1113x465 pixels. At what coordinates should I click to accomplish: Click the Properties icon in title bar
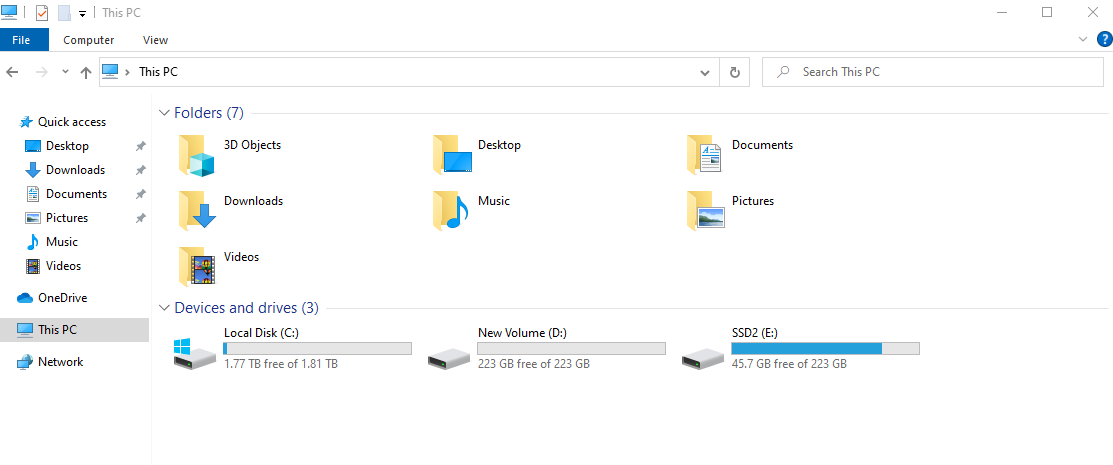click(x=42, y=13)
